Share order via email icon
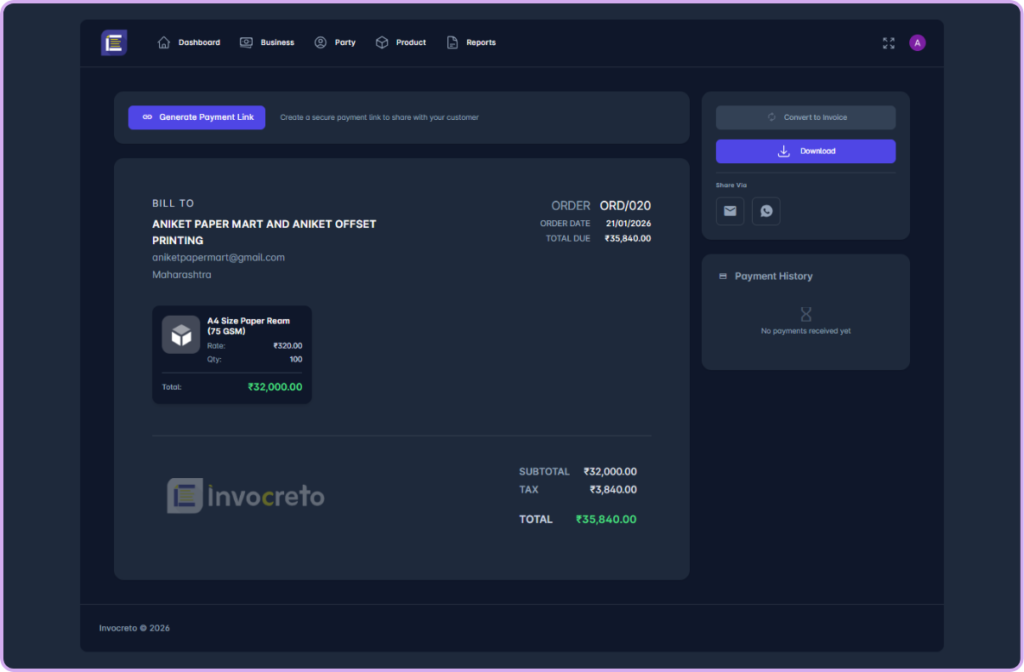Image resolution: width=1024 pixels, height=672 pixels. 730,211
